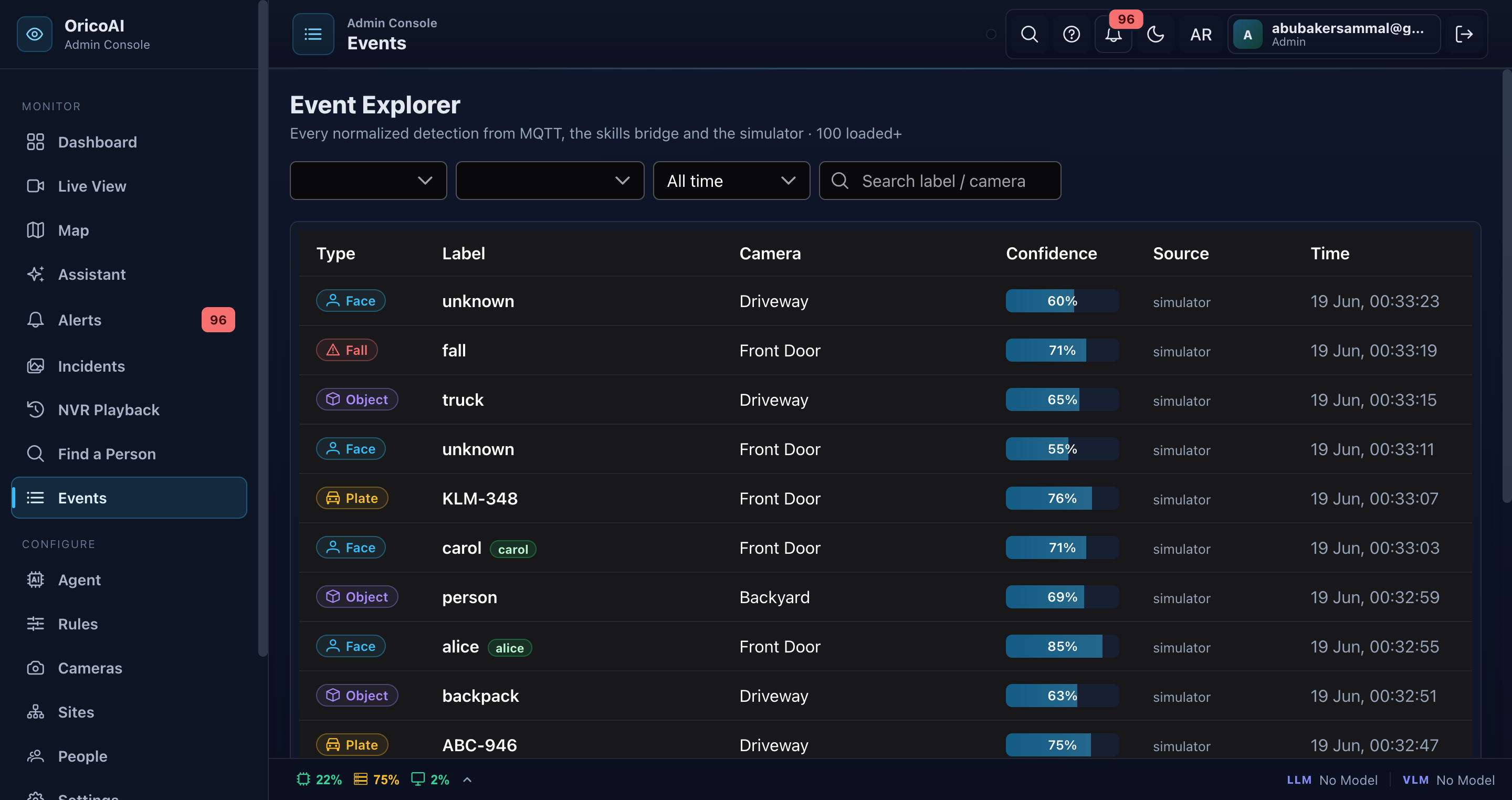
Task: Open the Cameras configuration page
Action: [129, 668]
